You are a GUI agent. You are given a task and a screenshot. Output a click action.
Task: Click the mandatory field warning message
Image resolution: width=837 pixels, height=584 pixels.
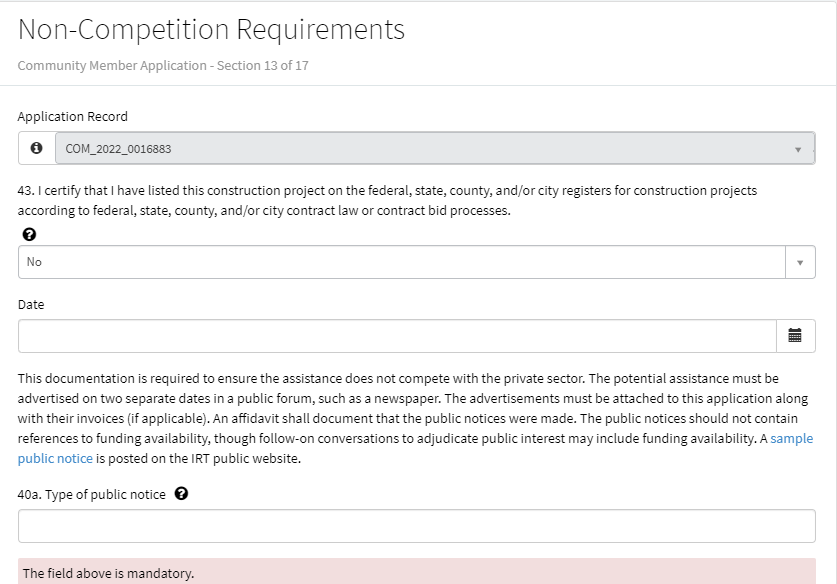(x=108, y=573)
